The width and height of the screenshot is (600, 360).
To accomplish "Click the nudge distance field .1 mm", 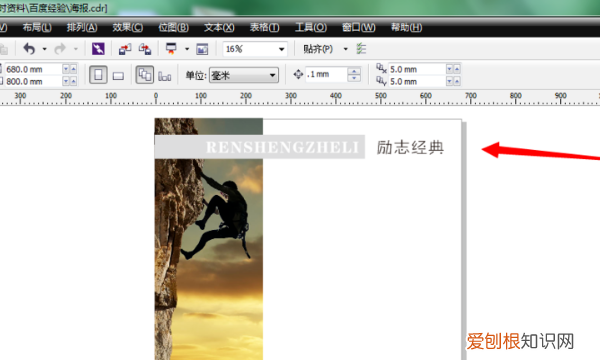I will pyautogui.click(x=326, y=74).
